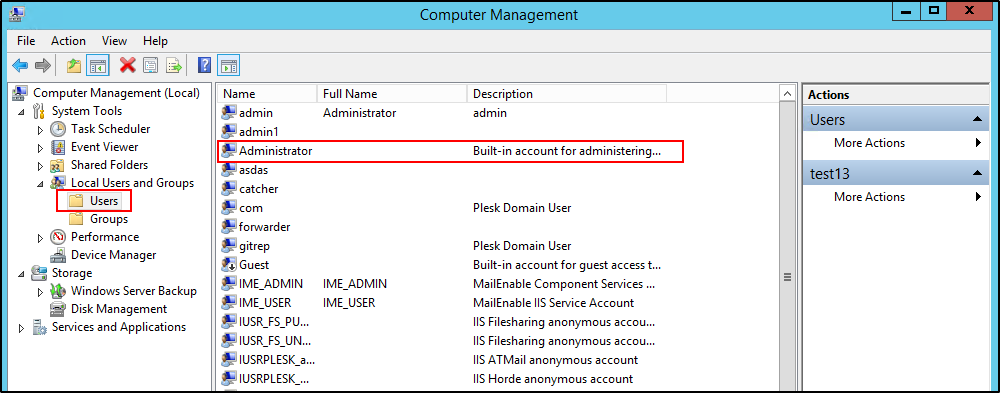Expand Services and Applications node
The width and height of the screenshot is (1000, 393).
point(22,328)
